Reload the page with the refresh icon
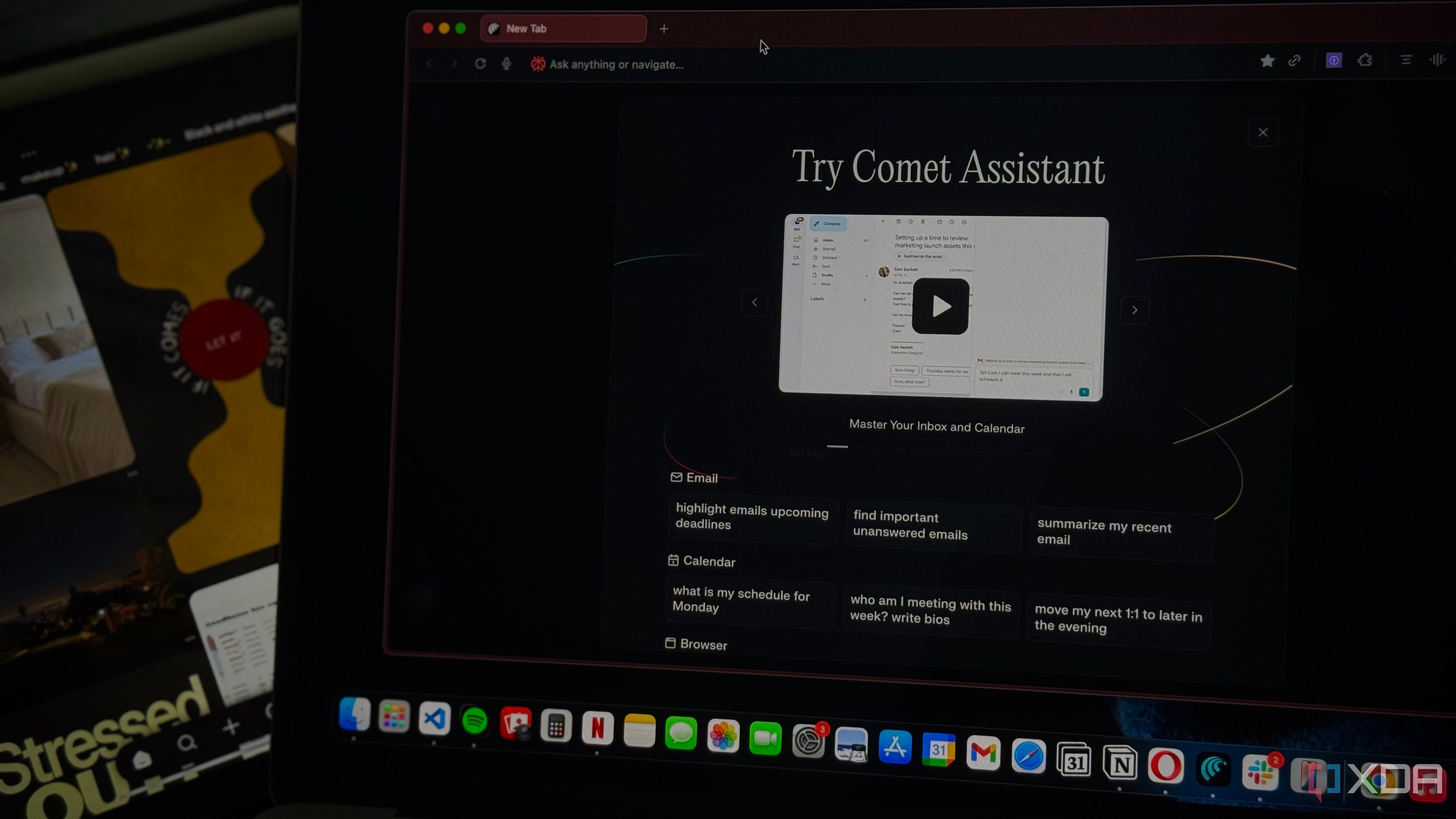 (x=480, y=64)
